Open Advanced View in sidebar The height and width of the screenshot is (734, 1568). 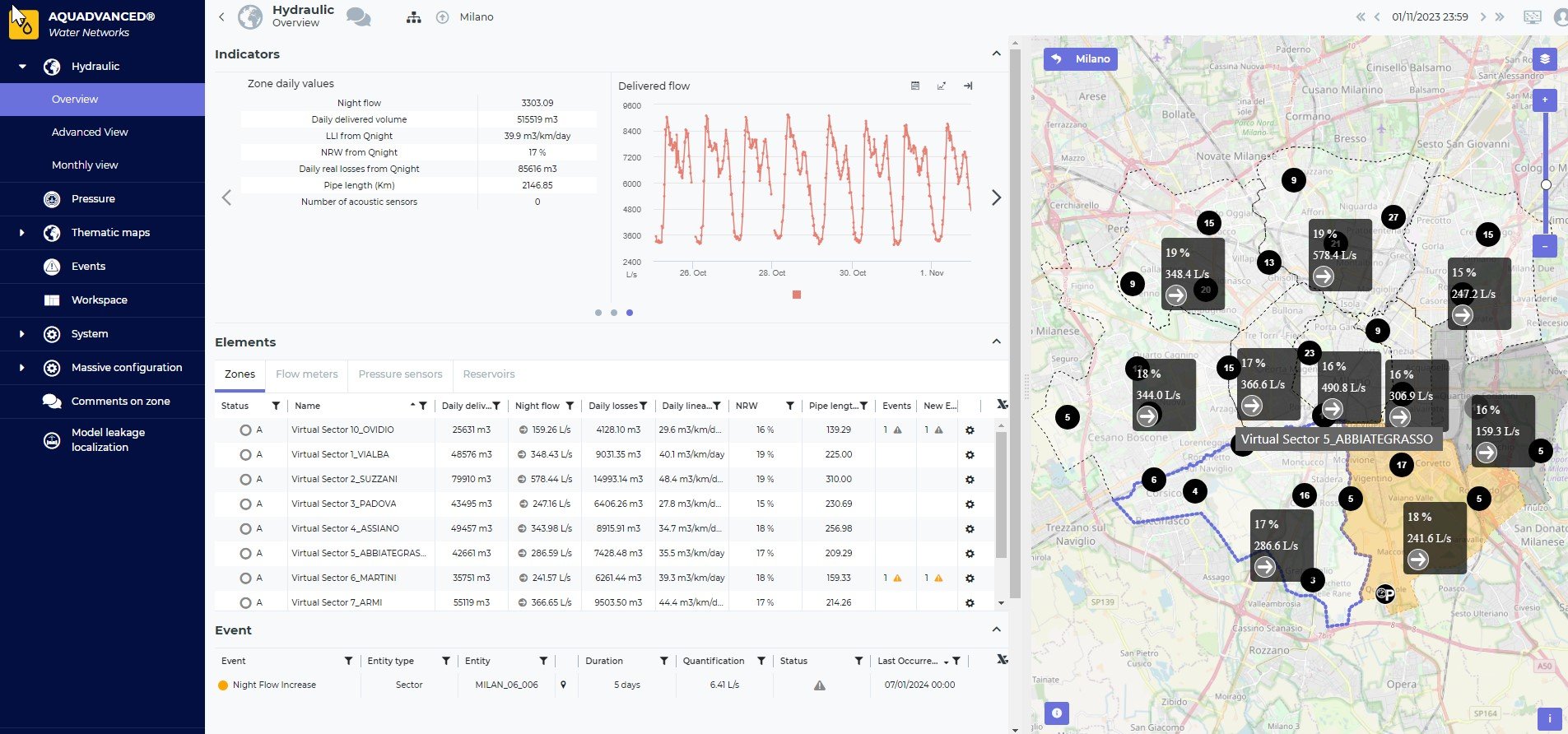[90, 132]
